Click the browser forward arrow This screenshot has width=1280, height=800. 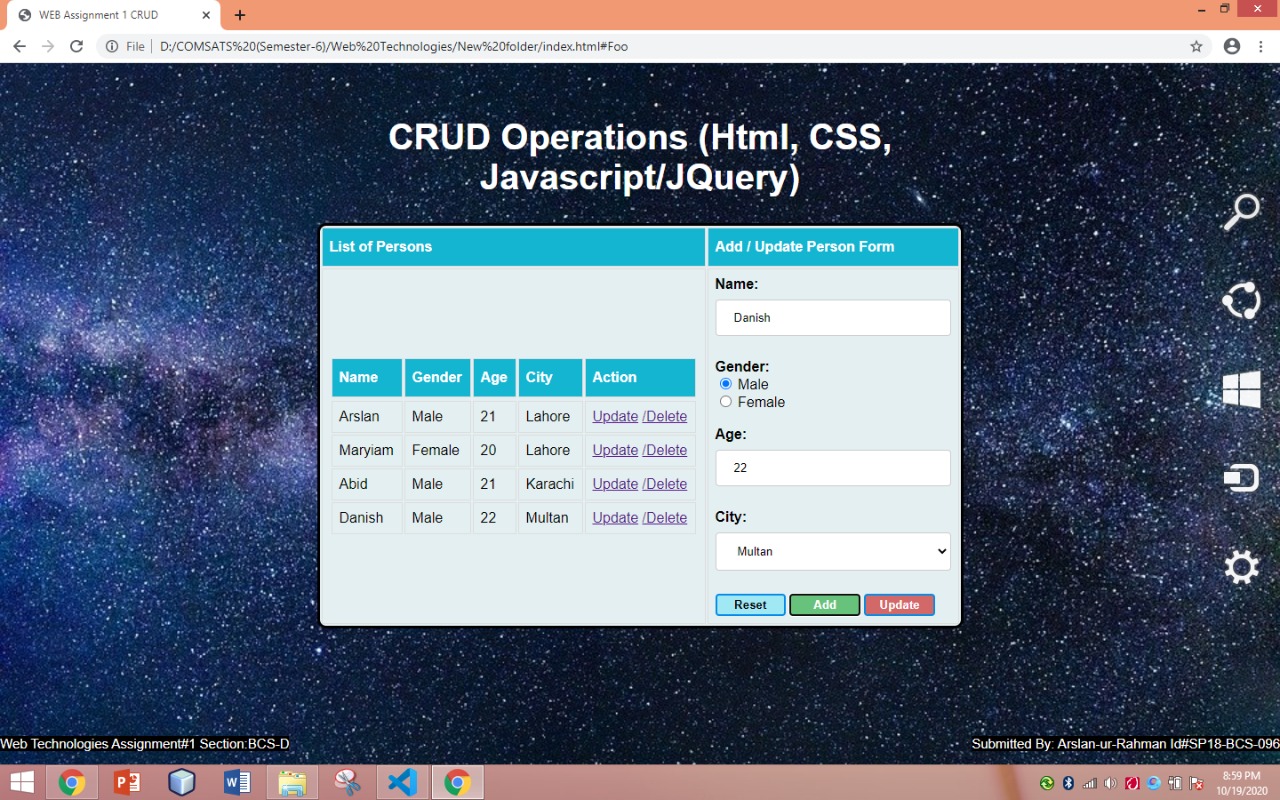pos(48,46)
